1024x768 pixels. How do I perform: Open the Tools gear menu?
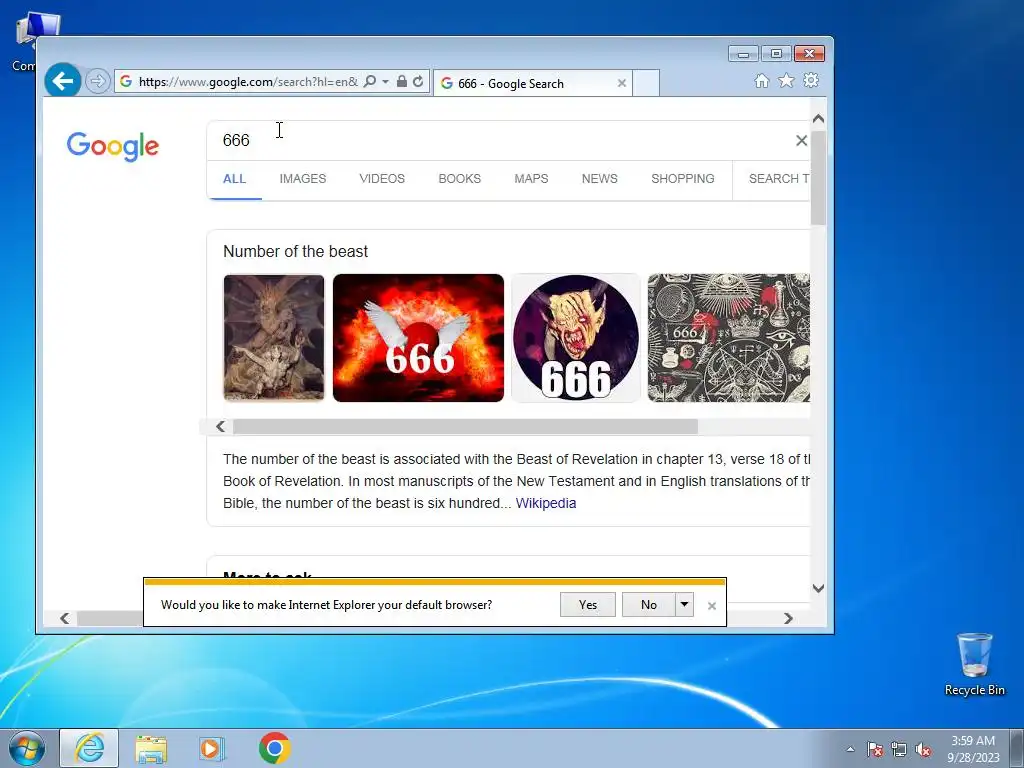(811, 80)
